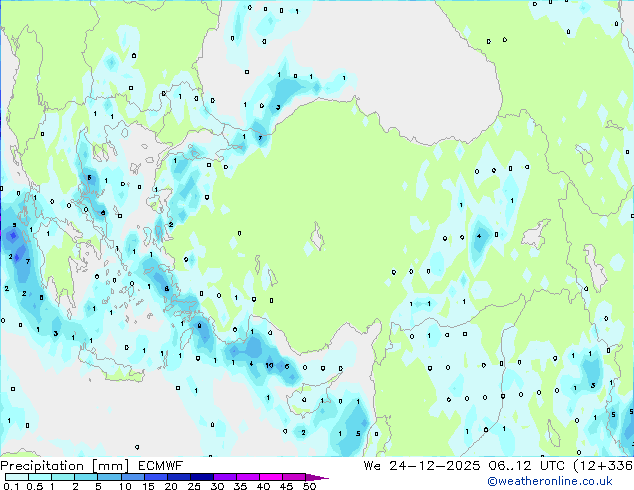Image resolution: width=634 pixels, height=490 pixels.
Task: Click the 'Precipitation [mm]' title text
Action: coord(65,466)
